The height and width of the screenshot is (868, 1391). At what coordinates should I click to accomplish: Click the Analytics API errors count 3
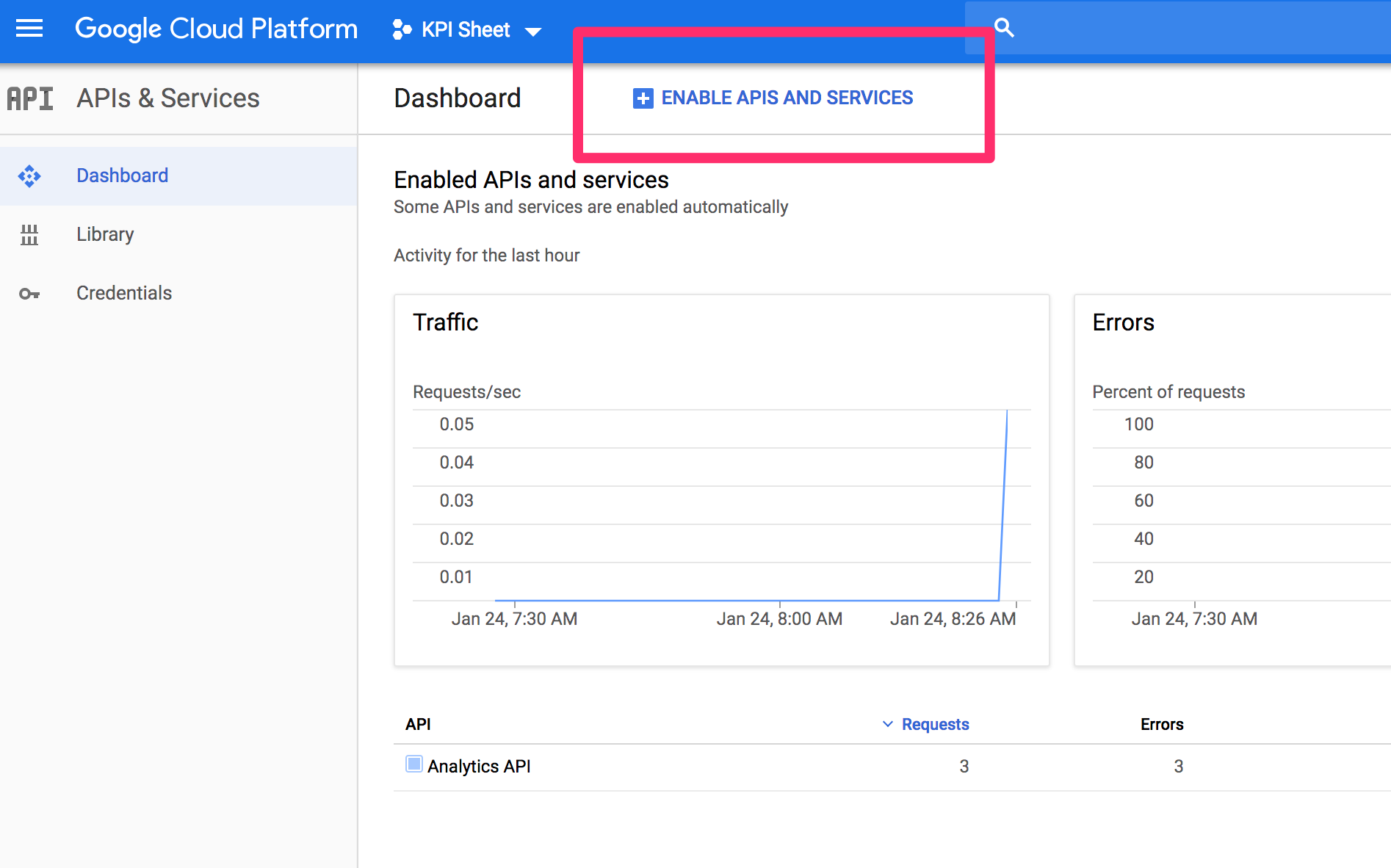pos(1179,767)
